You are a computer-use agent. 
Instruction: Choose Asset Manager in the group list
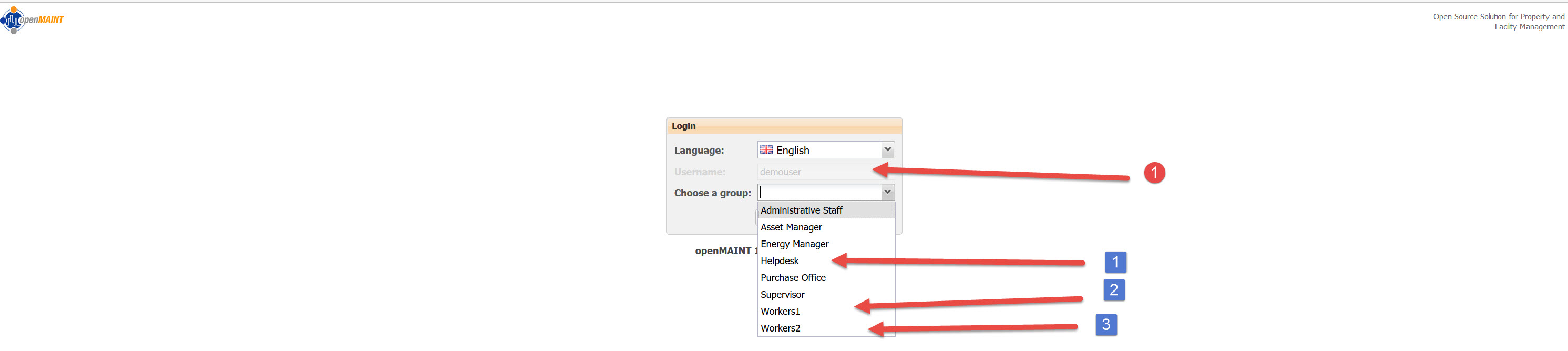click(791, 227)
